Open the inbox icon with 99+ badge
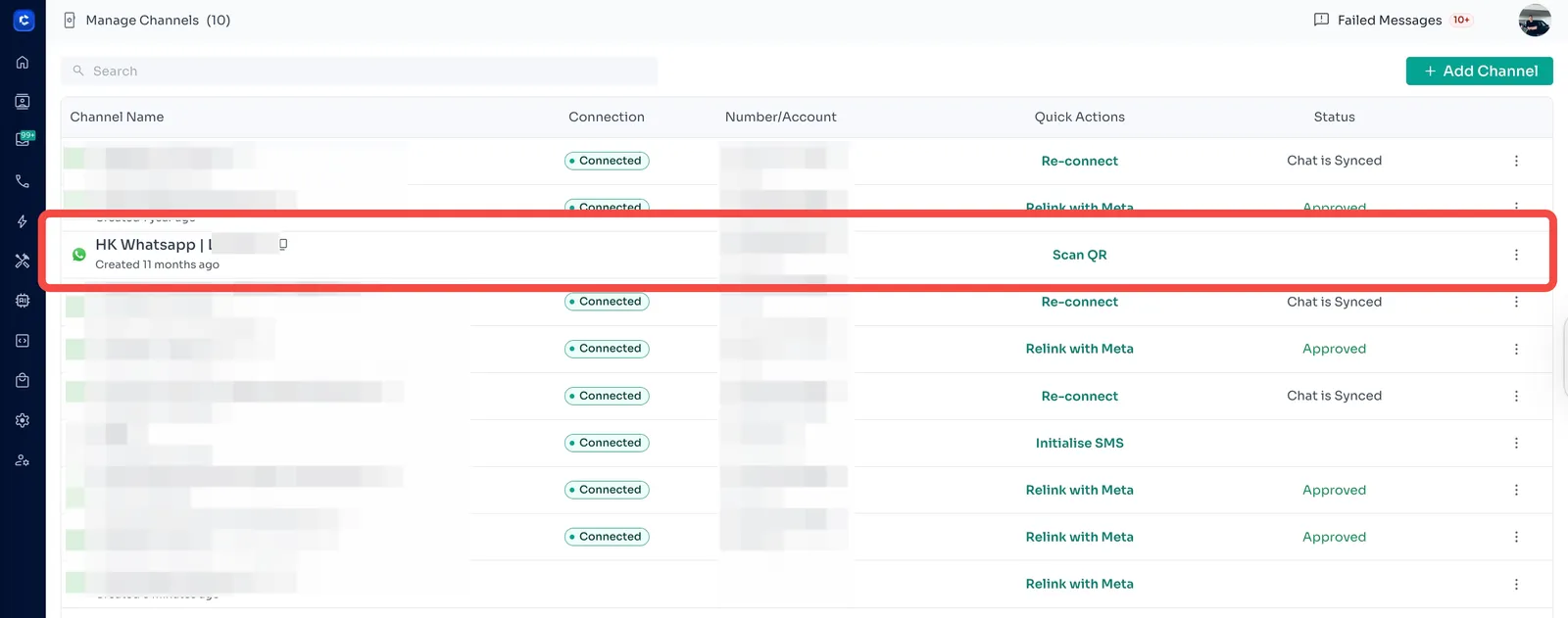Viewport: 1568px width, 618px height. click(x=23, y=140)
